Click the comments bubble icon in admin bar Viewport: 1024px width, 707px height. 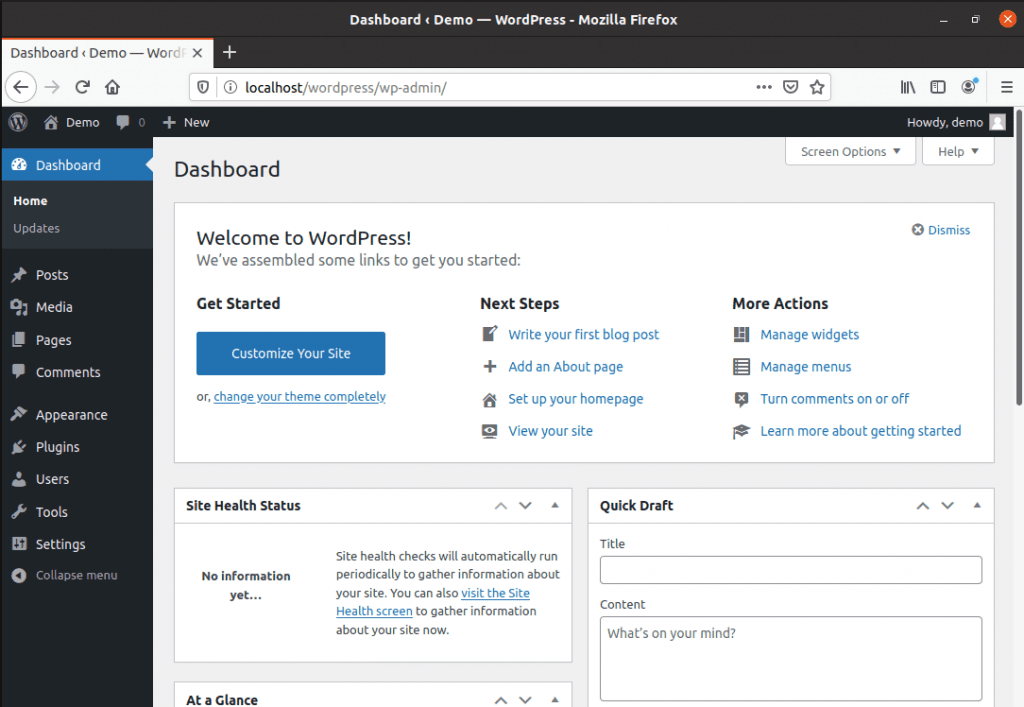[x=123, y=122]
